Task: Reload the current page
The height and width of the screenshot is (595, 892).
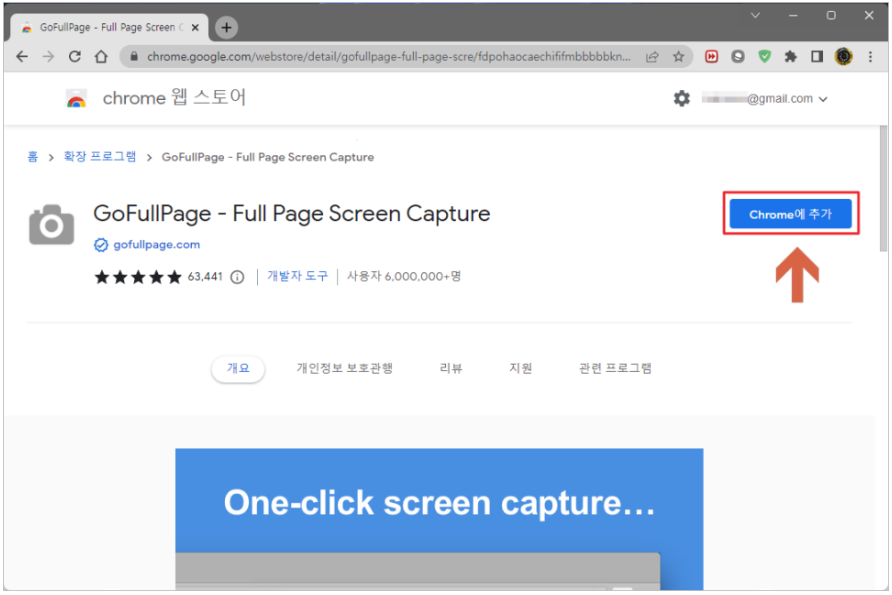Action: click(75, 56)
